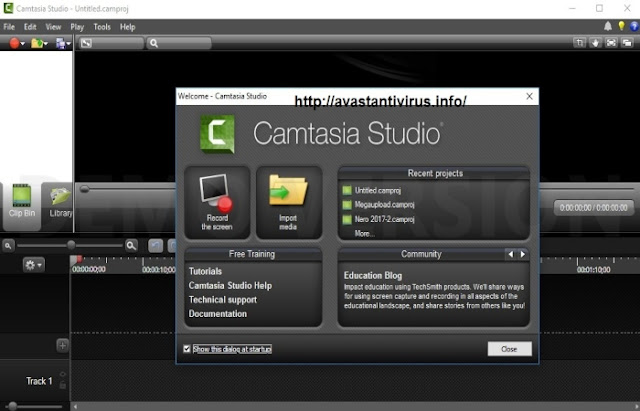Click the preview playback scrubber handle
This screenshot has width=640, height=411.
[84, 189]
